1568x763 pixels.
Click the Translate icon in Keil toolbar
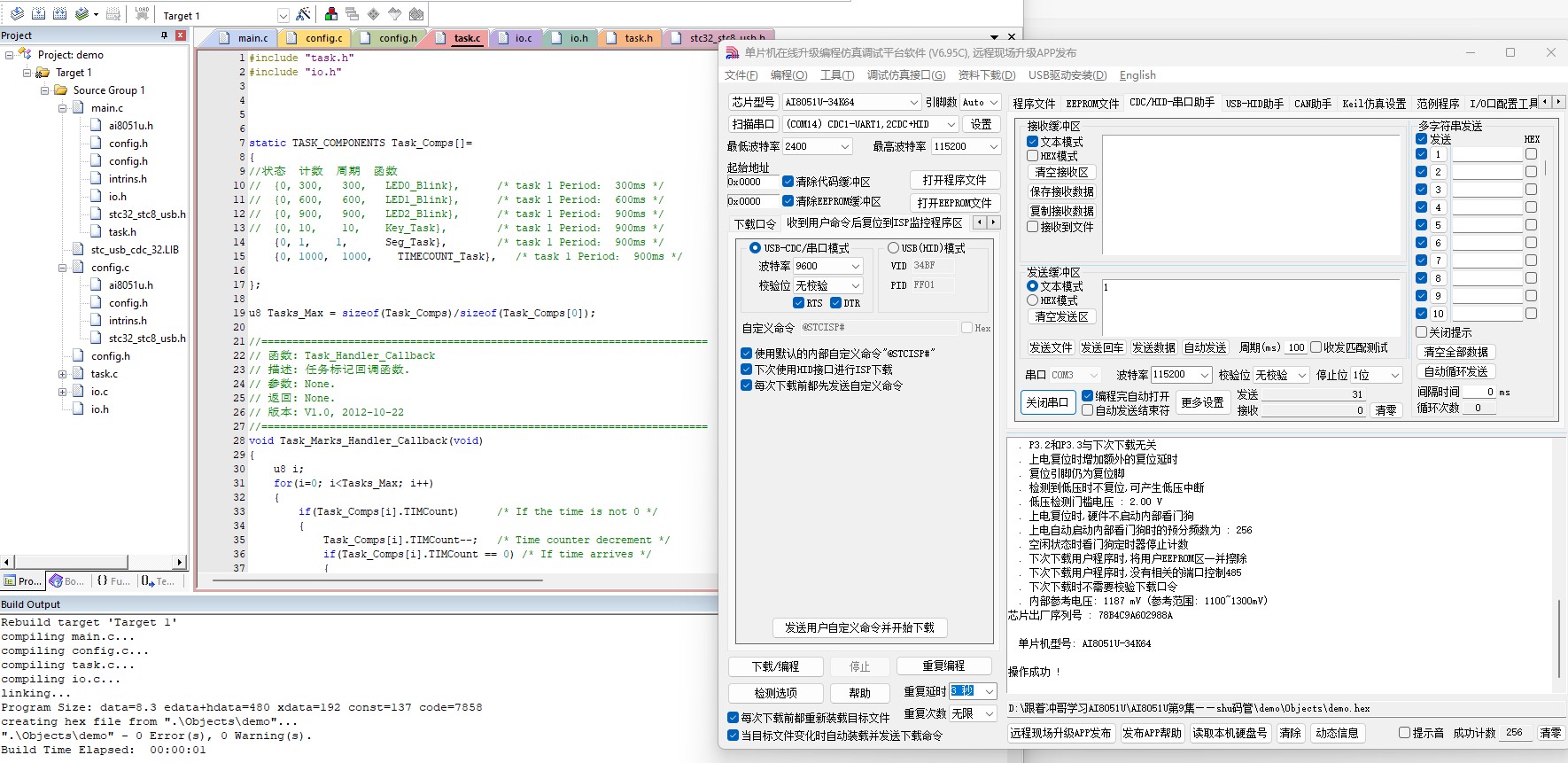17,14
